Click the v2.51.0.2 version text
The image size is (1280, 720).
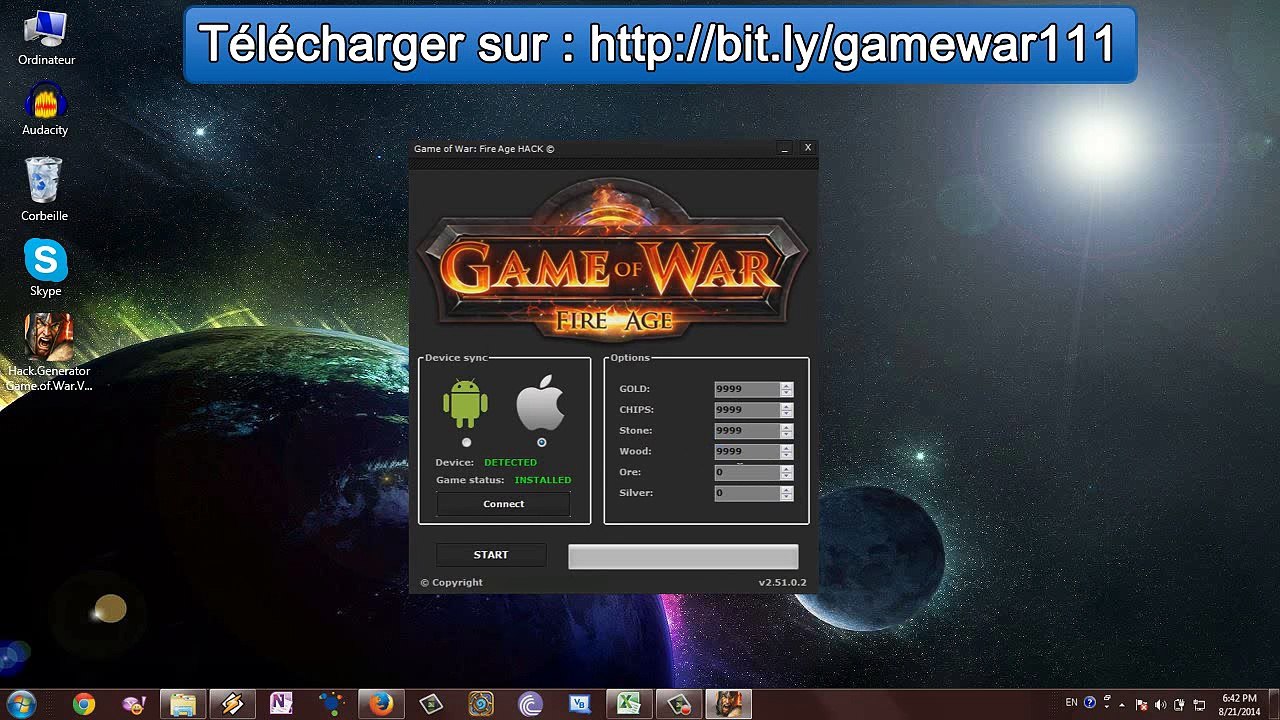782,583
